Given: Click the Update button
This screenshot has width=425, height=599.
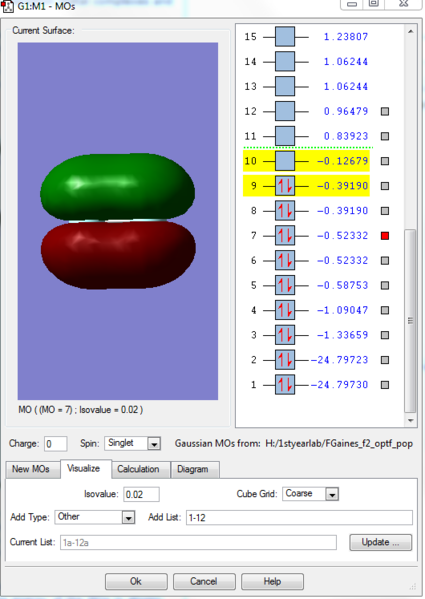Looking at the screenshot, I should tap(380, 542).
